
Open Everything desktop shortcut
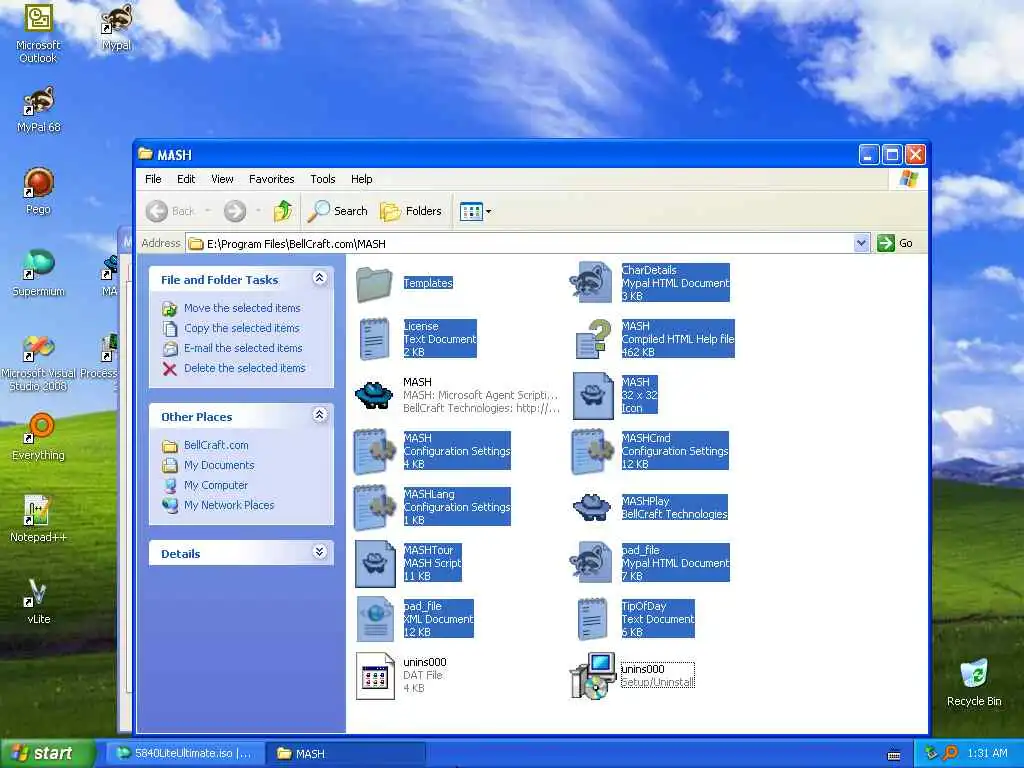[39, 436]
